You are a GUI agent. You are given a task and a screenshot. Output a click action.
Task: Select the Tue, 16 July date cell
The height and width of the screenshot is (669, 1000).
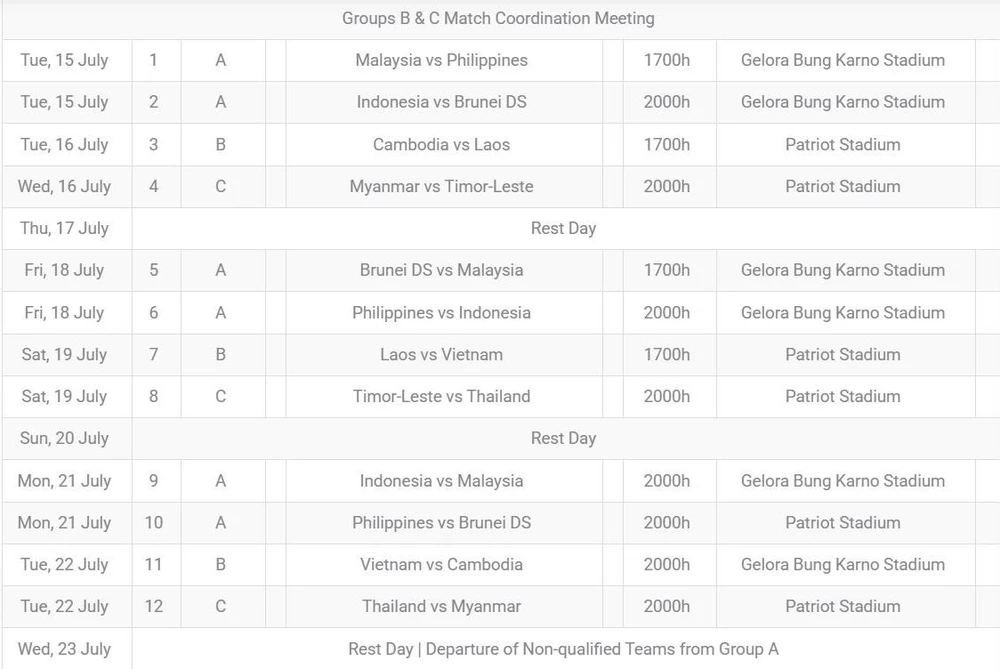click(x=64, y=144)
